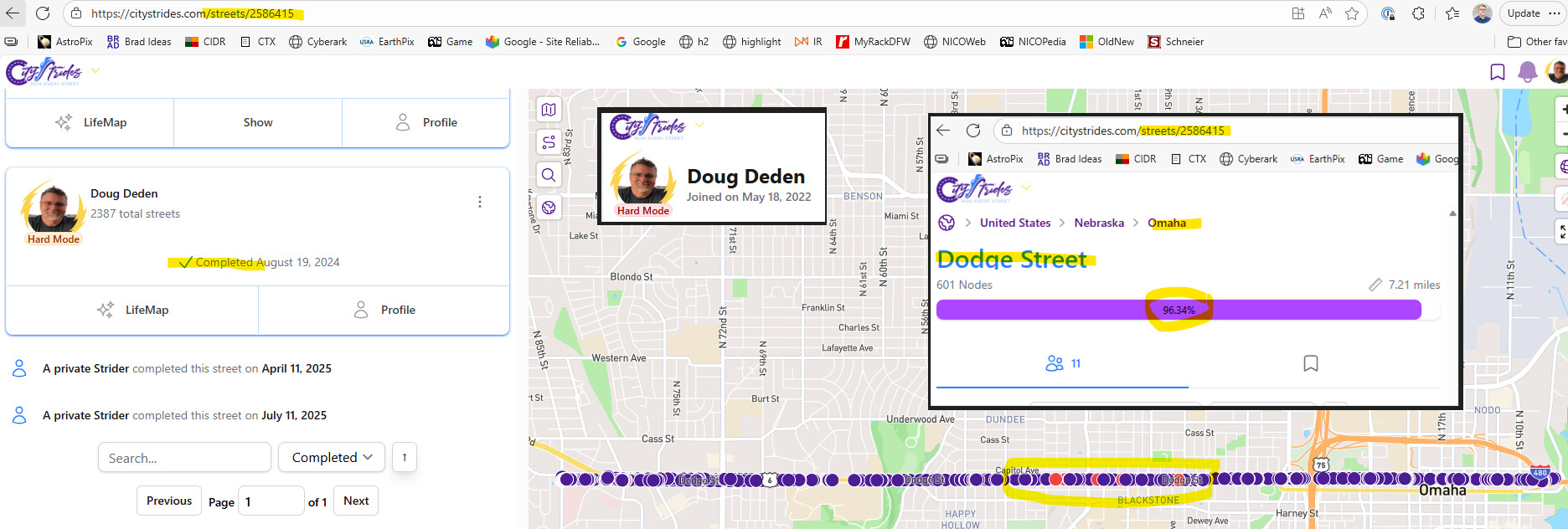Click the purple notification bell icon
1568x529 pixels.
[x=1527, y=73]
